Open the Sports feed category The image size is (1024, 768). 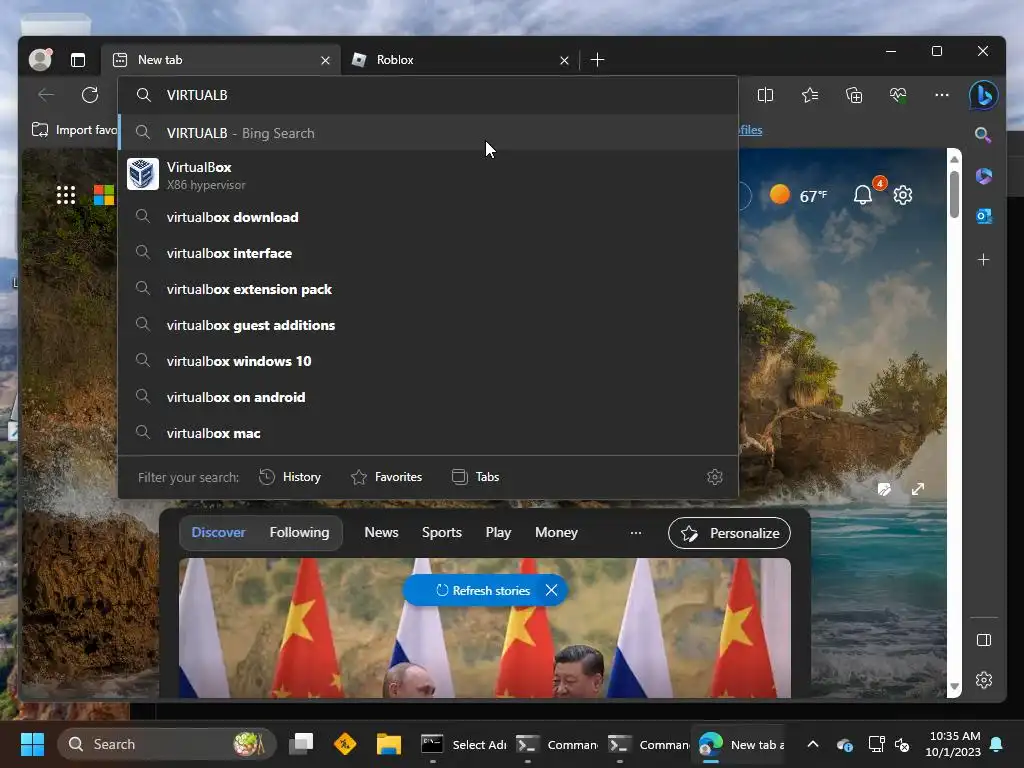[441, 532]
